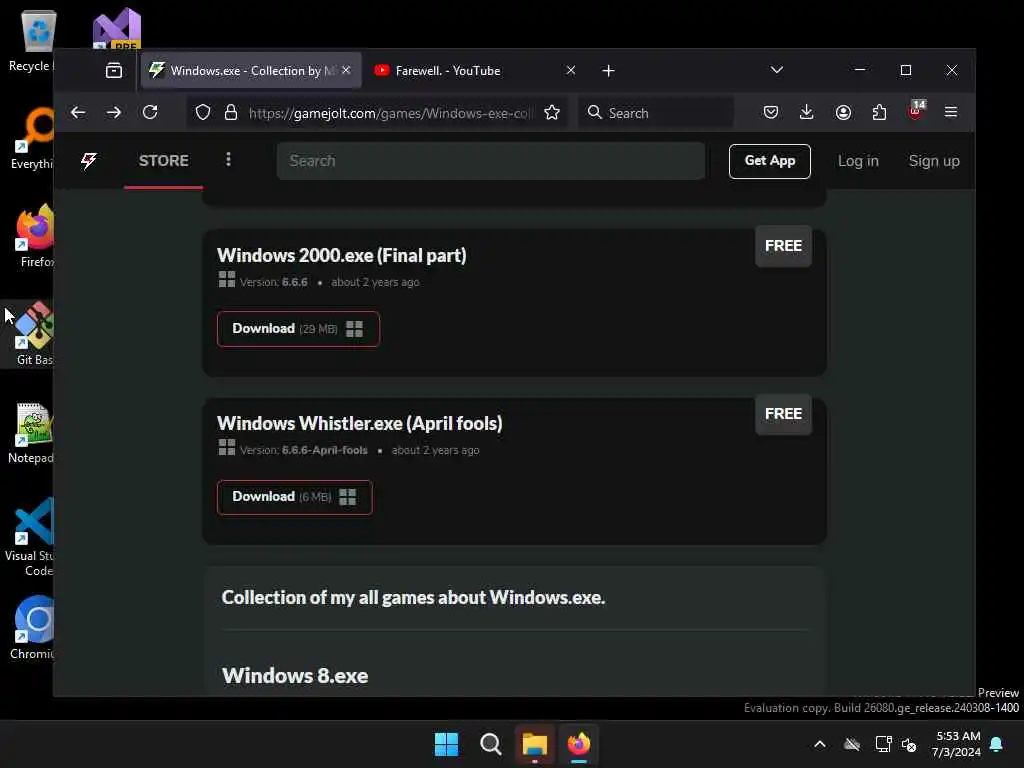1024x768 pixels.
Task: Click the cloud sync-off tray icon
Action: tap(852, 744)
